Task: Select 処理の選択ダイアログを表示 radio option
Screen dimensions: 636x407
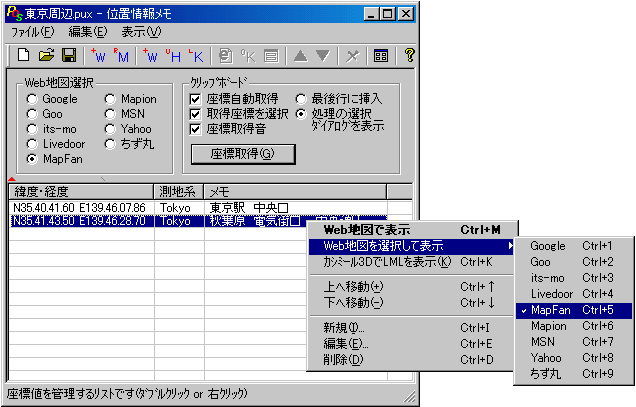Action: coord(301,114)
